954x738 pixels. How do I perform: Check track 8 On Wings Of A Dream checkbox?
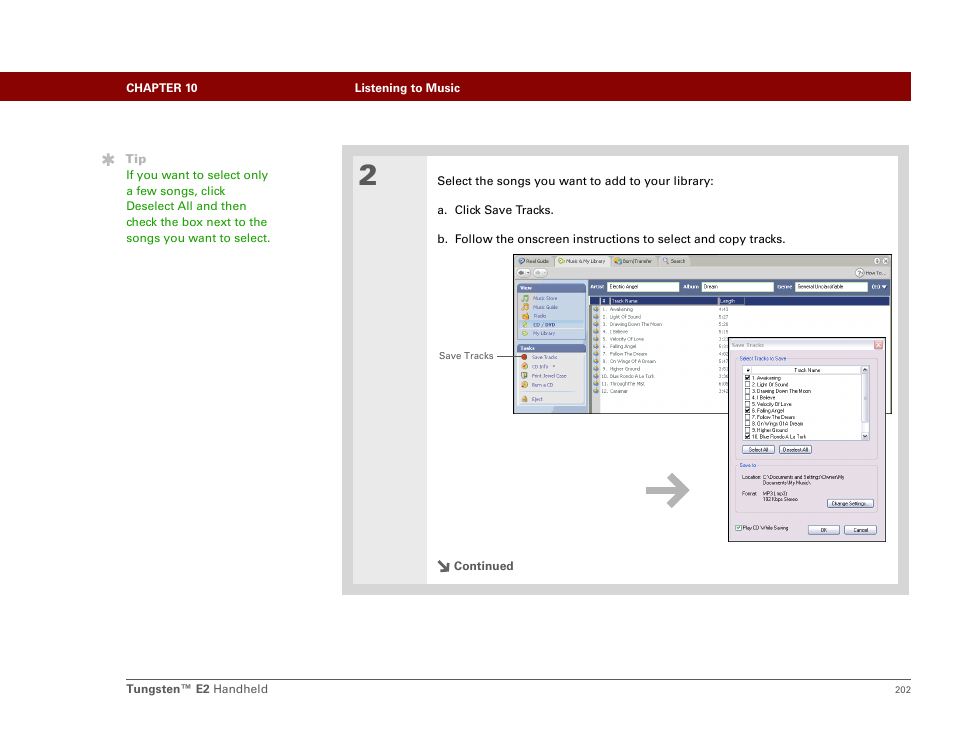(x=748, y=423)
